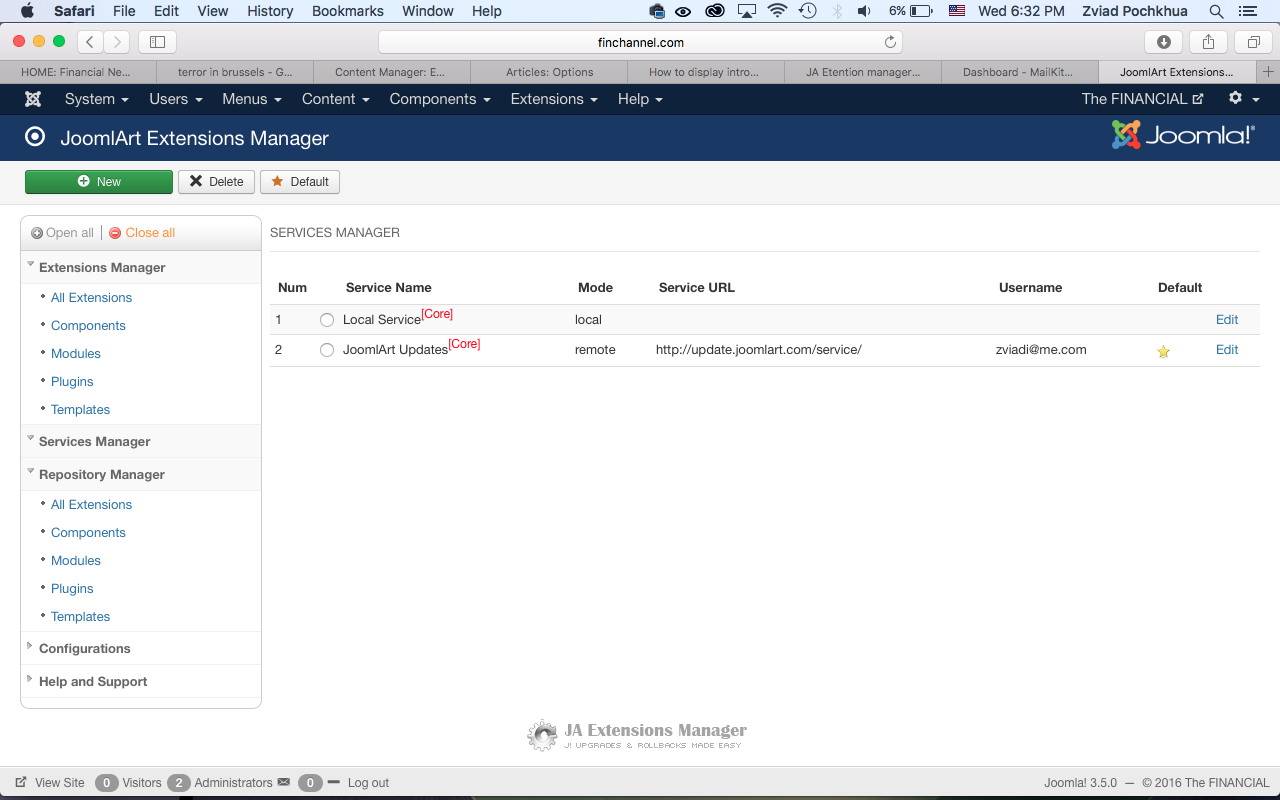Open the Users dropdown menu
Viewport: 1280px width, 800px height.
tap(176, 99)
